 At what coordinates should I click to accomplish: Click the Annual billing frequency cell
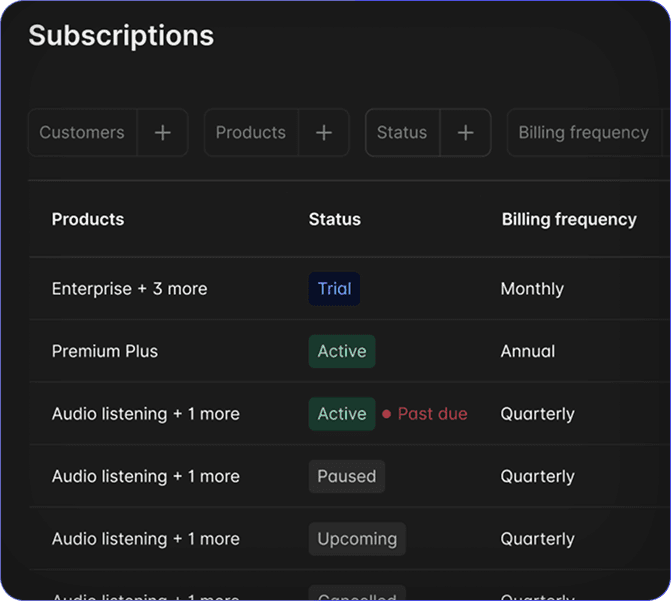528,351
